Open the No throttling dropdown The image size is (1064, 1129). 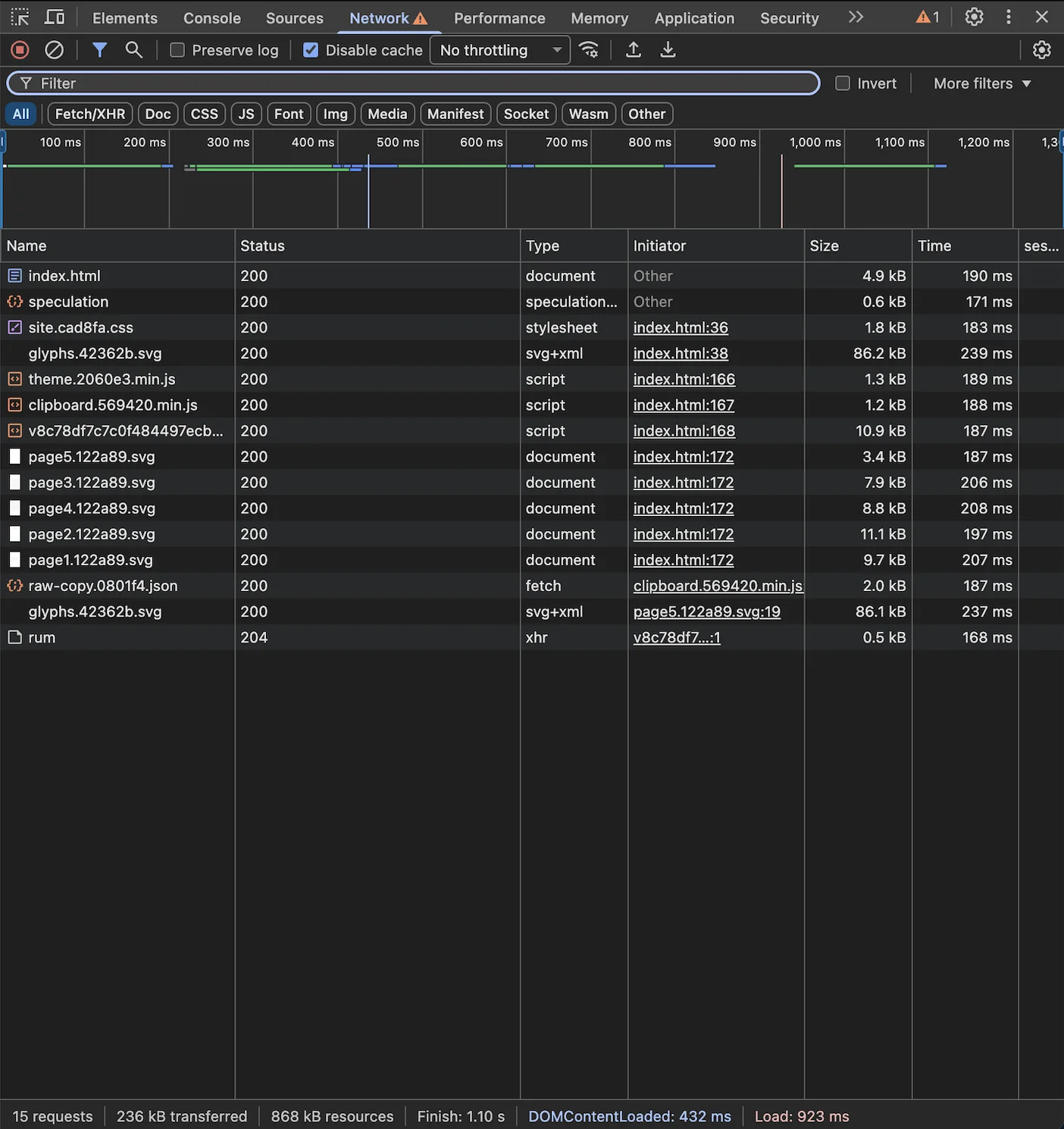click(x=500, y=50)
